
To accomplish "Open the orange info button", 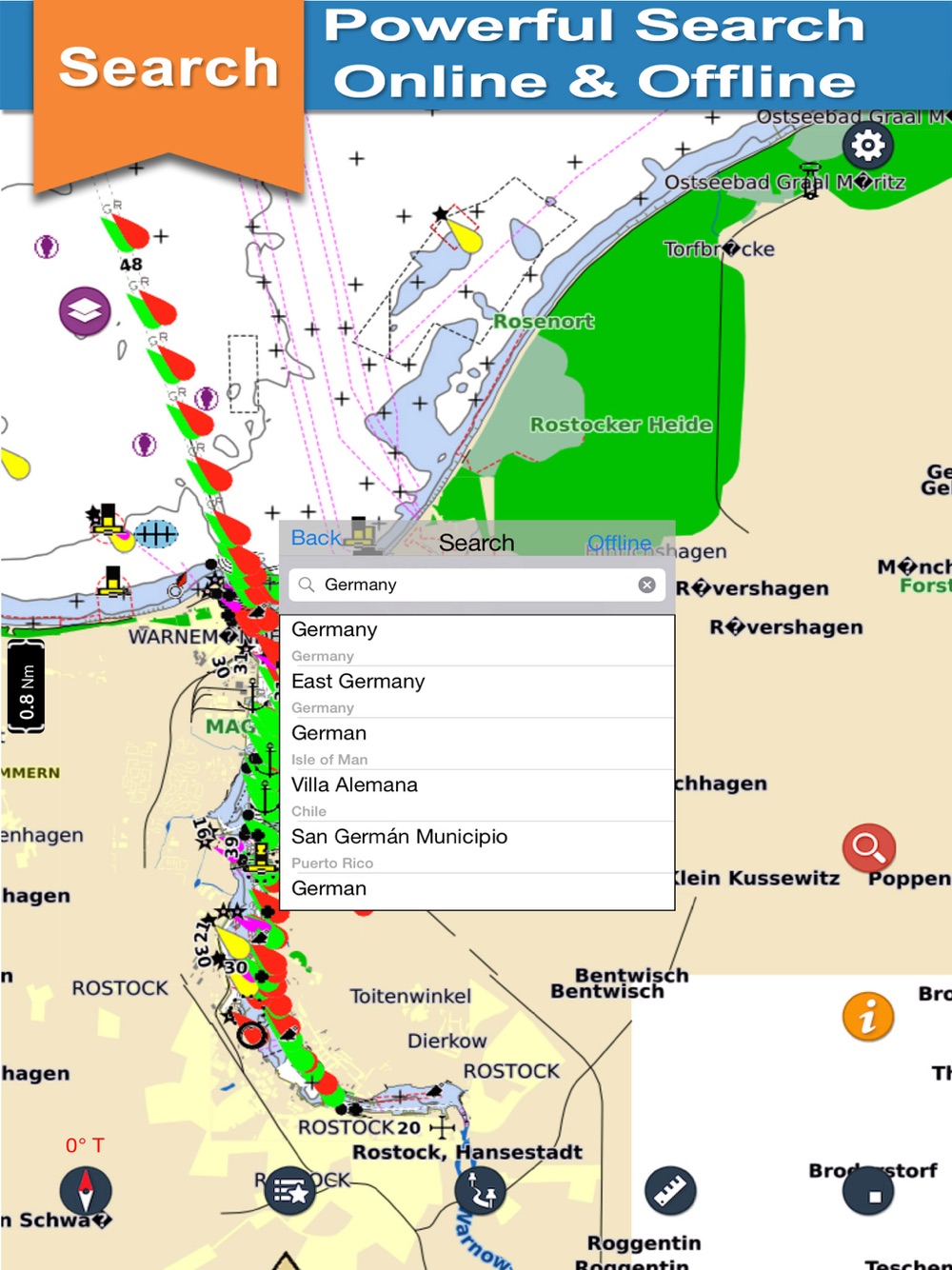I will (x=867, y=1016).
